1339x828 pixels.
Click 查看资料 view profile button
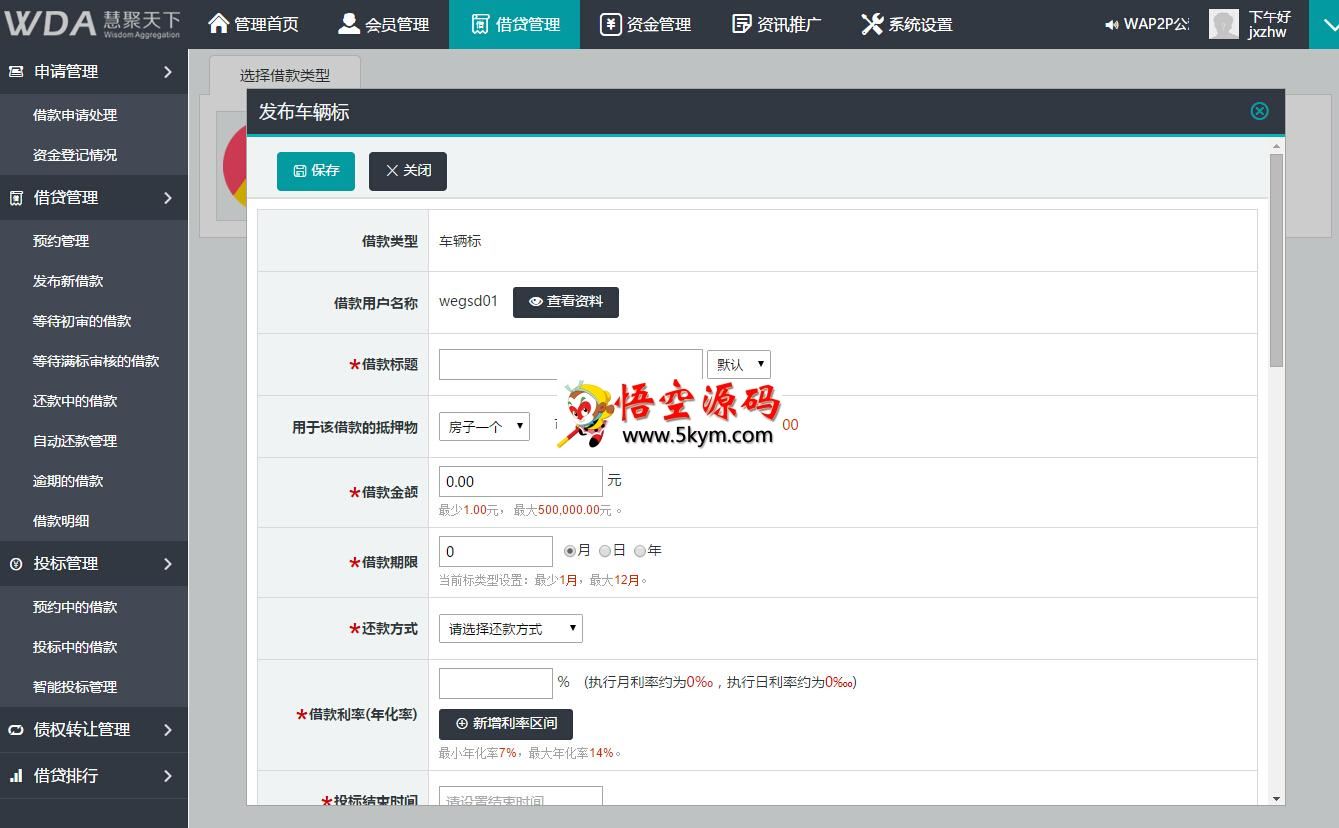566,302
